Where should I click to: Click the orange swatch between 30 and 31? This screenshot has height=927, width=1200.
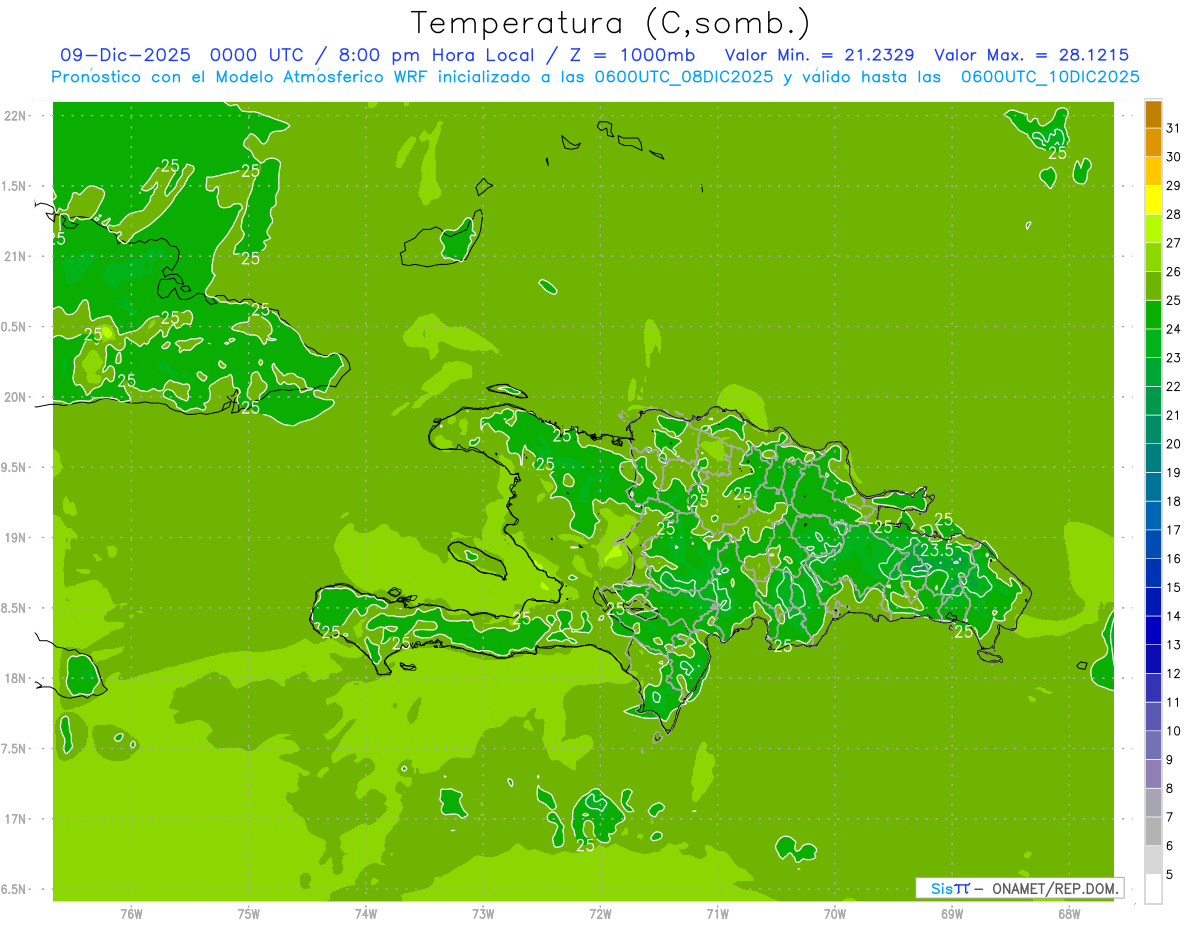coord(1153,142)
